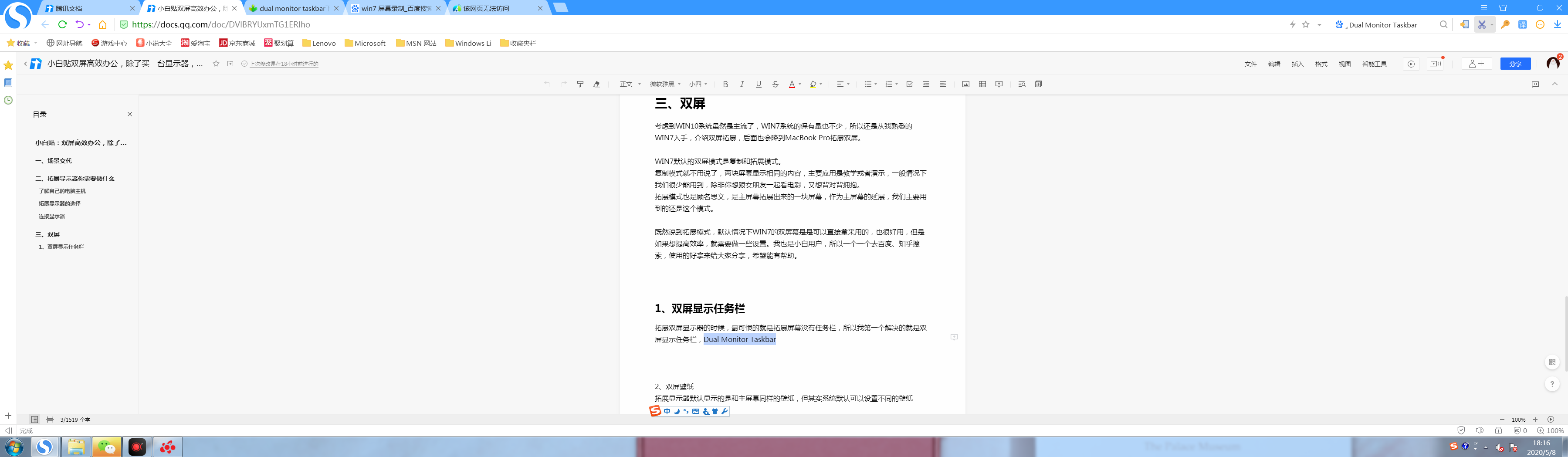Open find and replace icon
Viewport: 1568px width, 457px height.
(x=1021, y=84)
